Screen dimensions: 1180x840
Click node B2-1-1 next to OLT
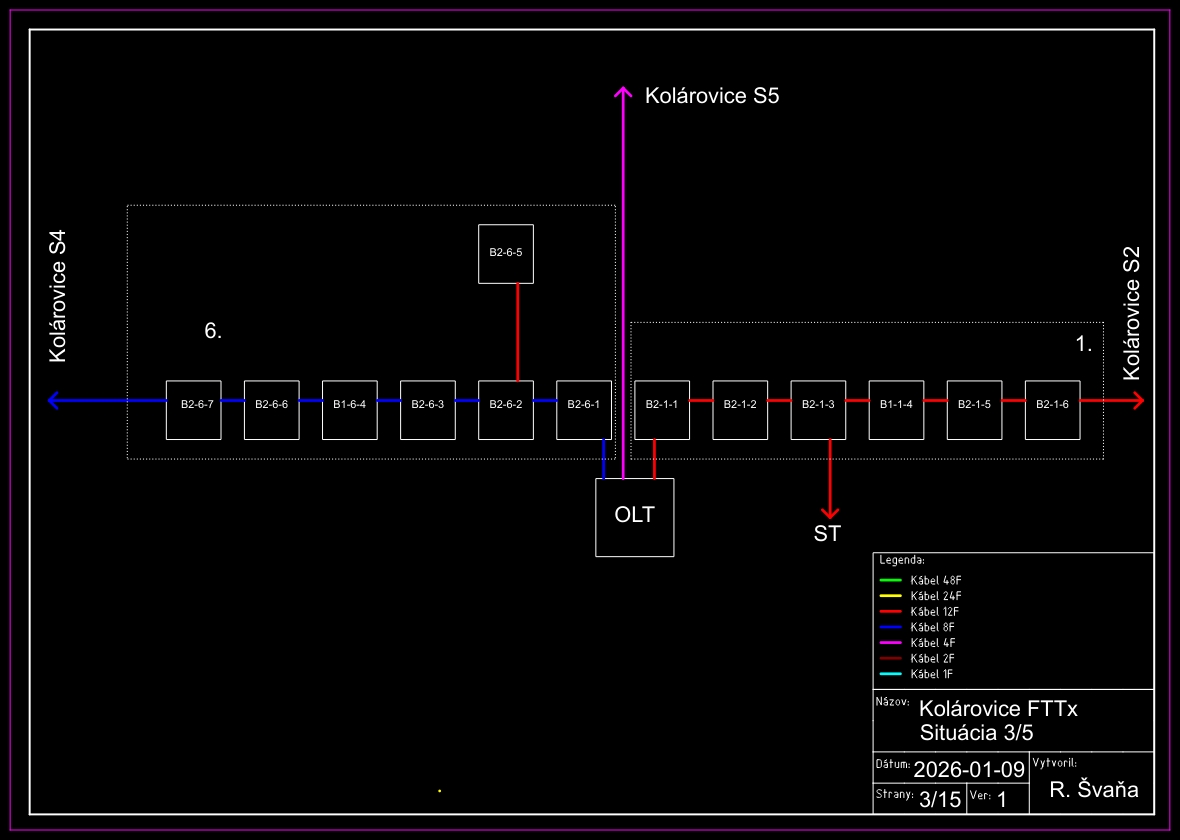661,410
